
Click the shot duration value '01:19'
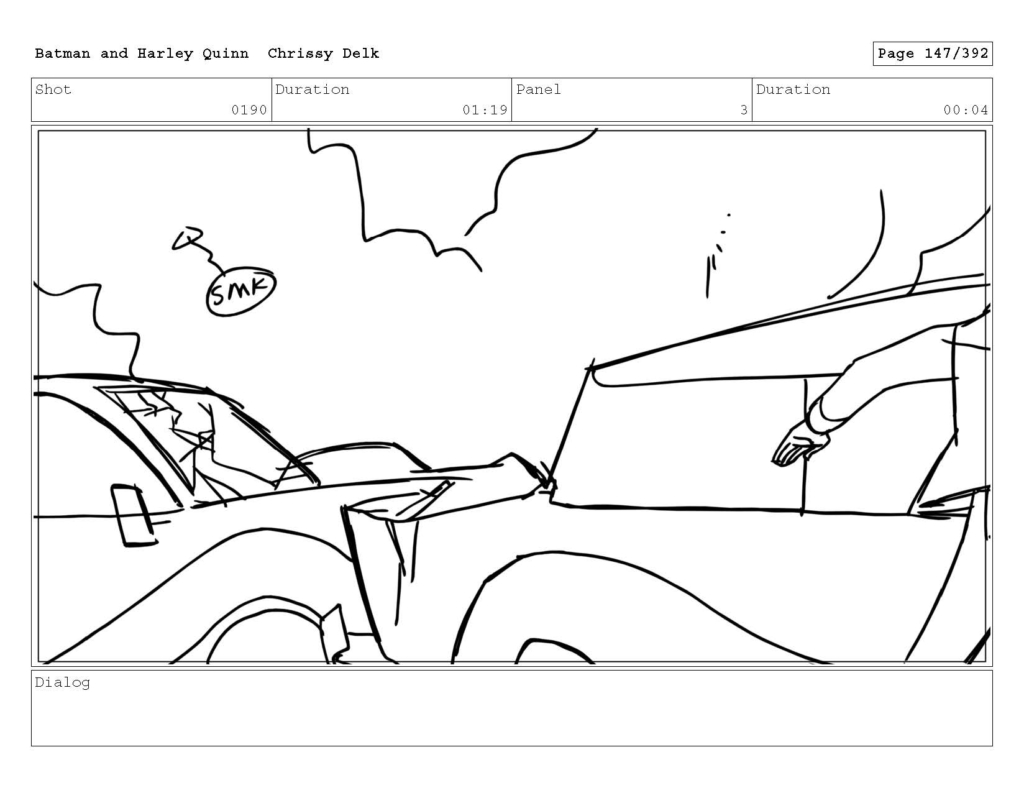click(x=485, y=110)
